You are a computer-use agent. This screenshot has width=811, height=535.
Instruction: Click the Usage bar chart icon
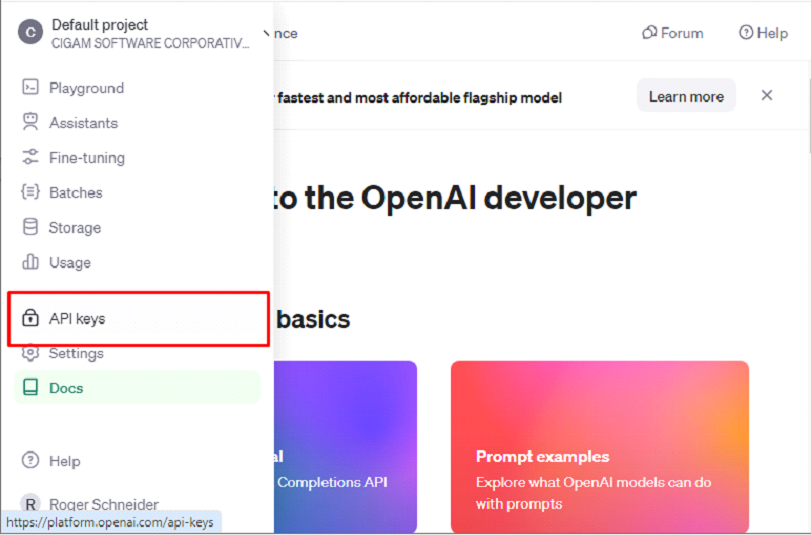click(31, 262)
